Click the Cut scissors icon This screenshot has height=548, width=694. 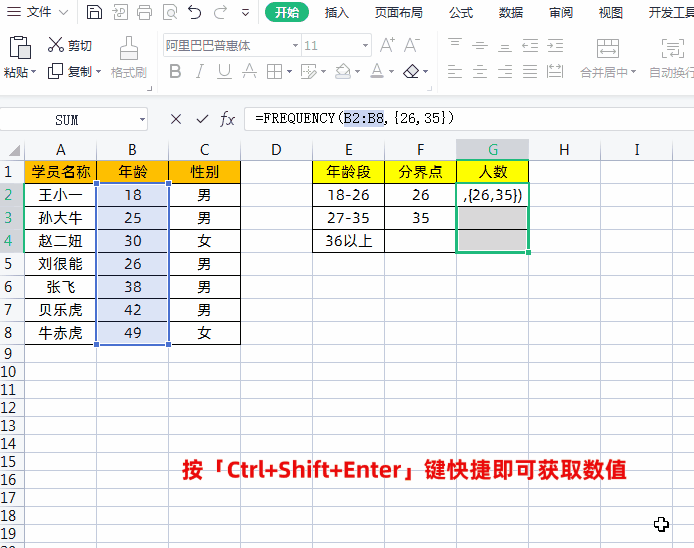tap(56, 45)
